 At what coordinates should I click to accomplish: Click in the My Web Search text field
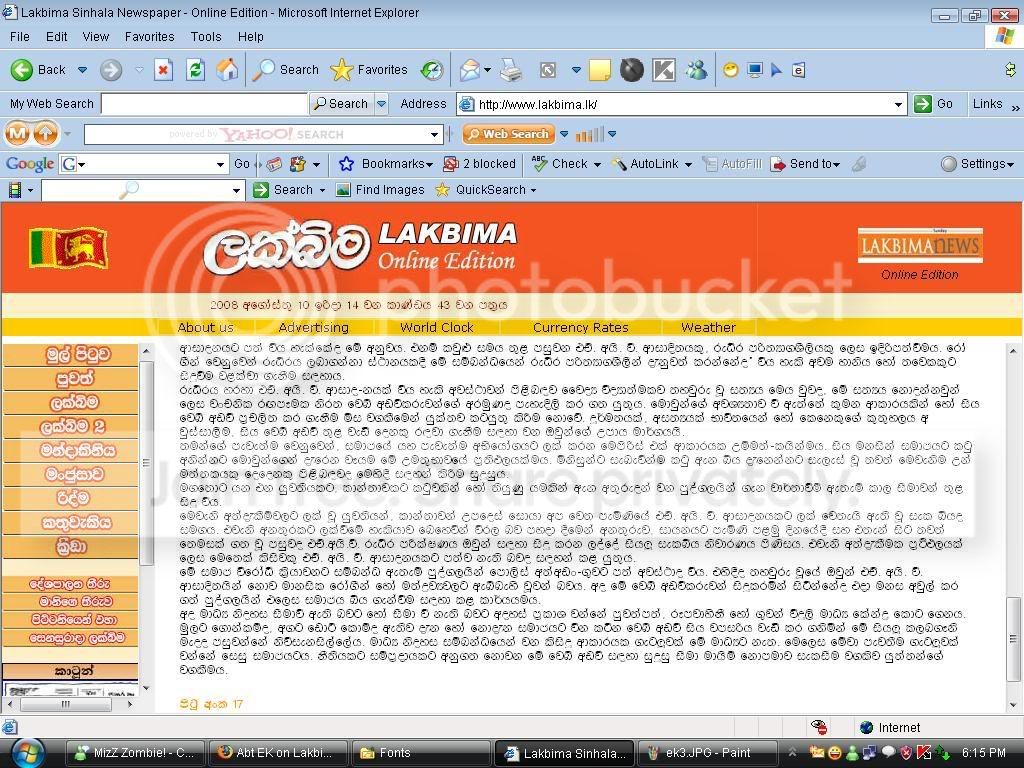coord(204,104)
